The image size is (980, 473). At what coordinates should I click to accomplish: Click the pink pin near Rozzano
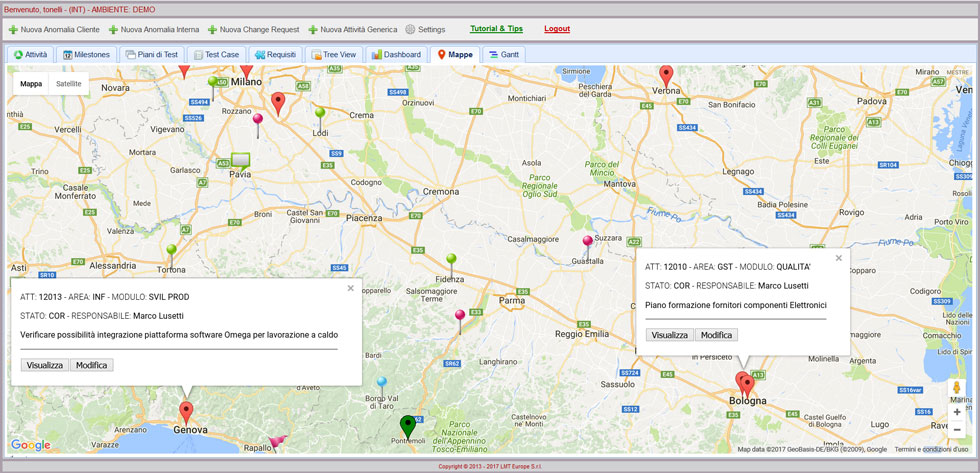click(x=258, y=121)
